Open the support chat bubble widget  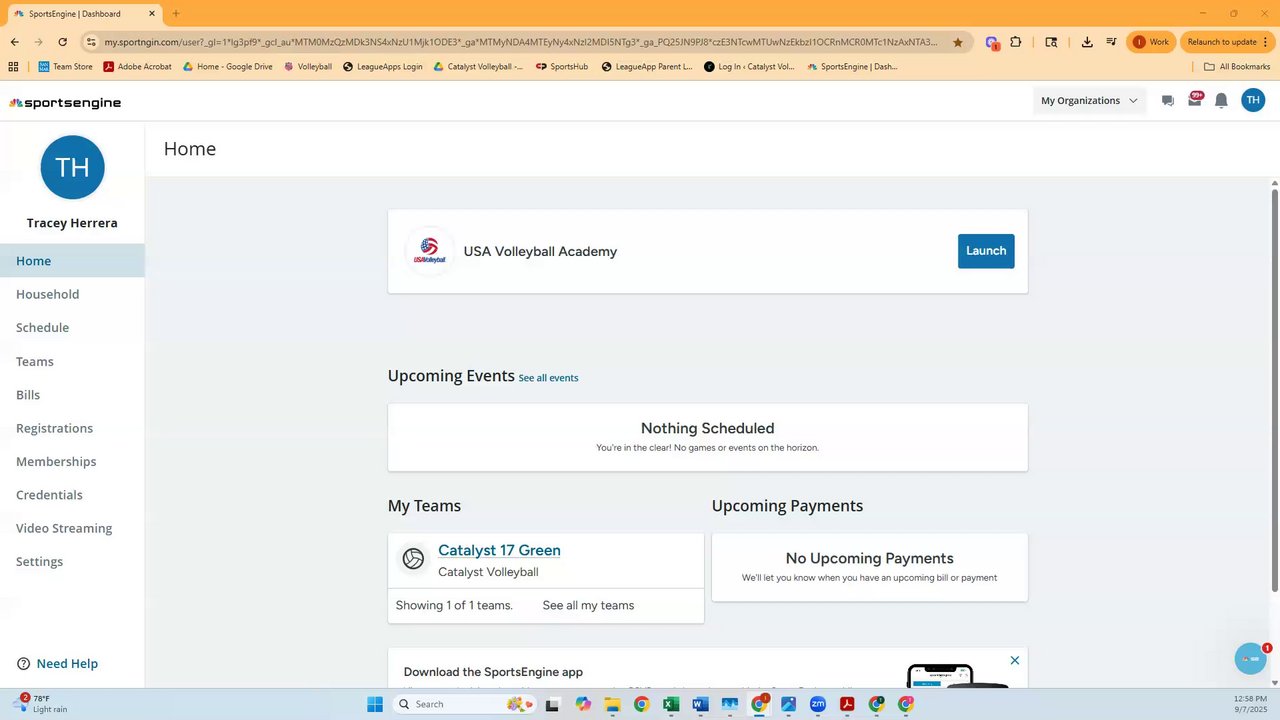1251,659
